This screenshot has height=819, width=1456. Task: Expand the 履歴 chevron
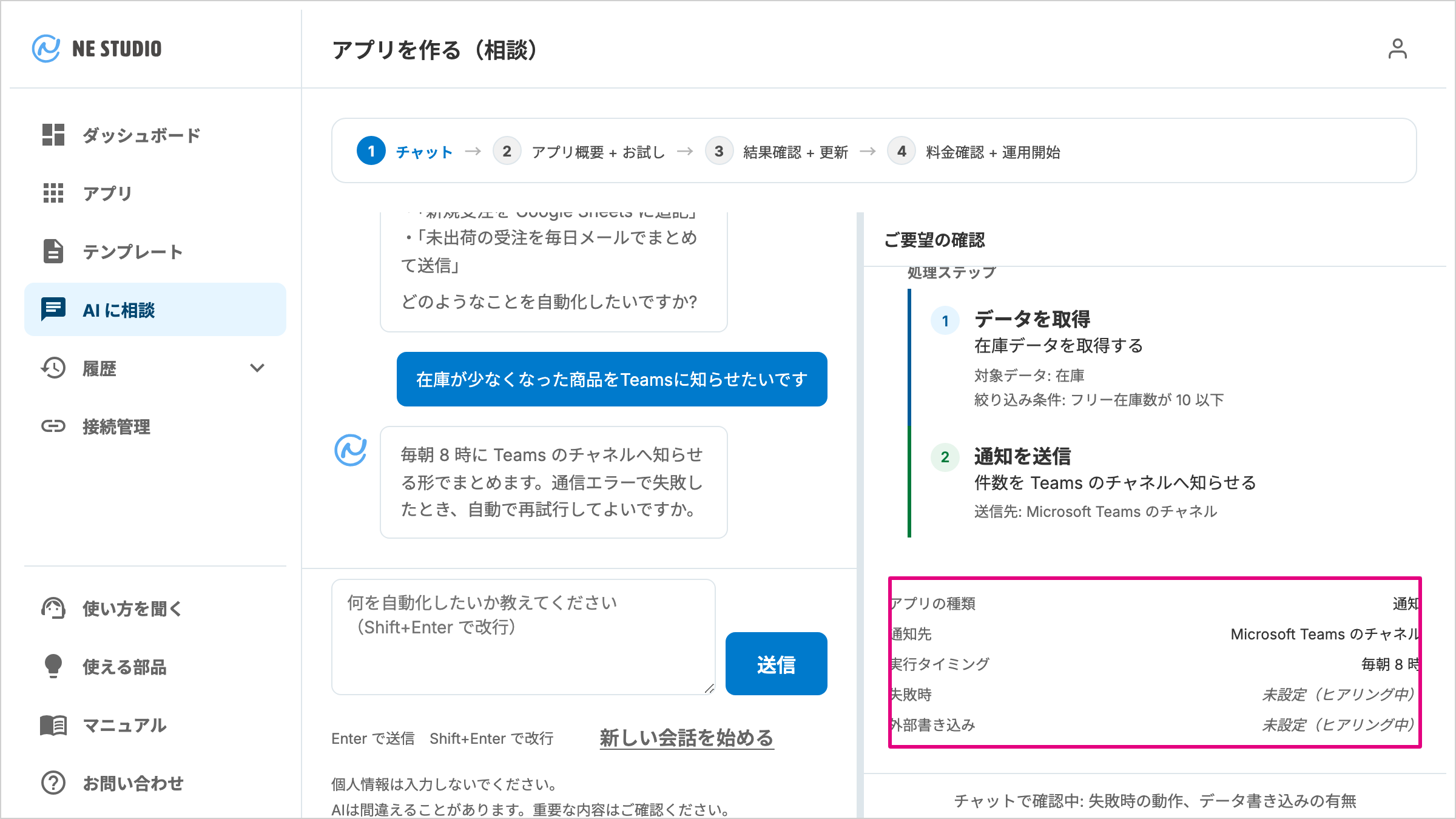tap(257, 368)
